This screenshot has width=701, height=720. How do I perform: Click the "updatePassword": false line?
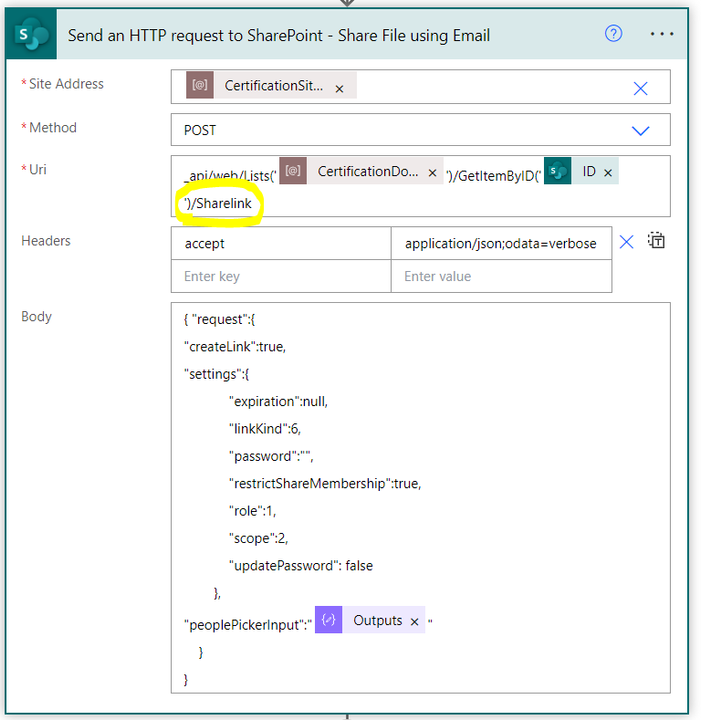[x=301, y=566]
